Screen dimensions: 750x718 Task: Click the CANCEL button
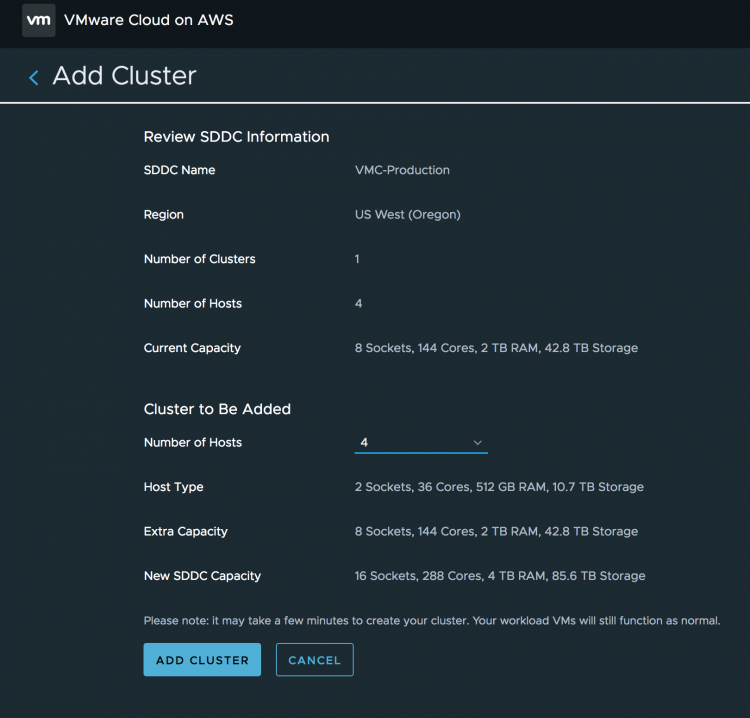coord(314,660)
